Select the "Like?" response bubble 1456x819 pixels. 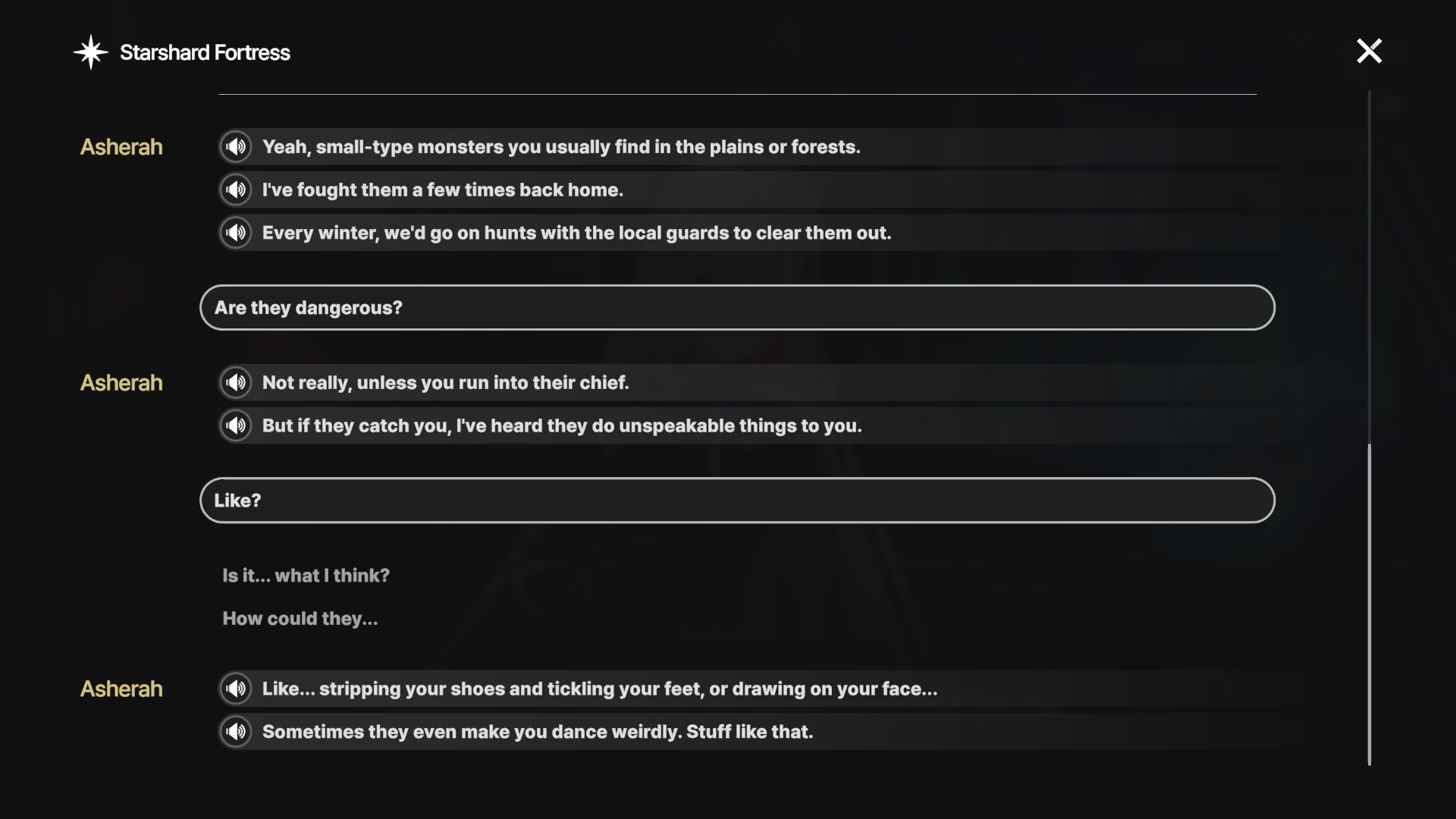pos(737,500)
